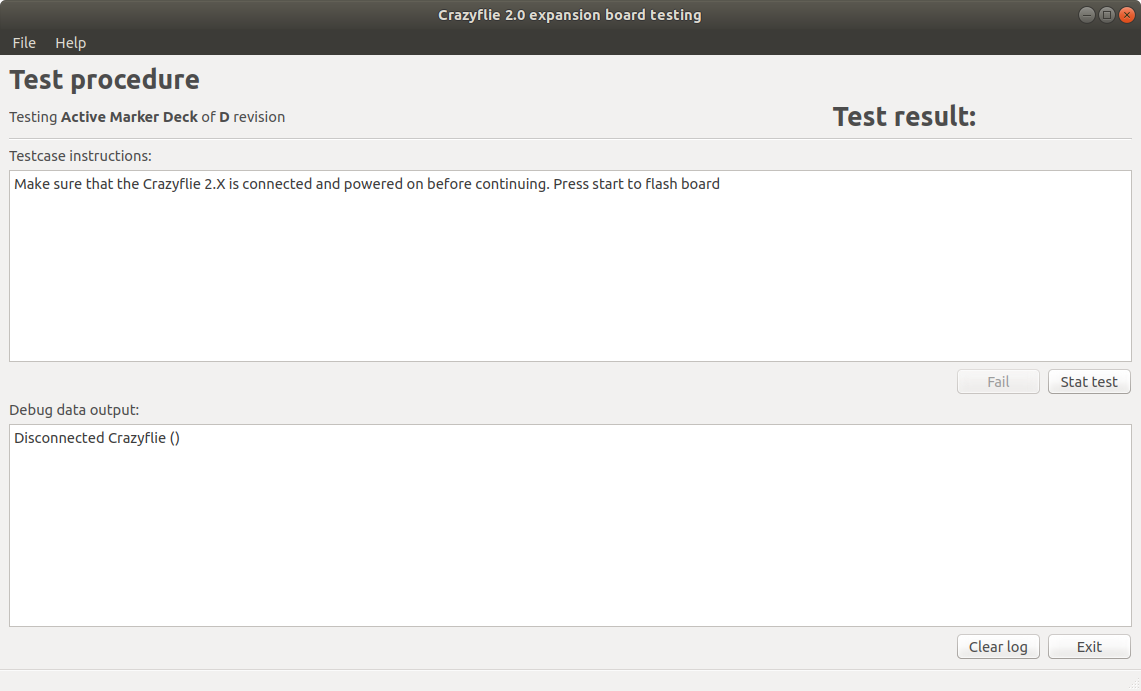Maximize the board testing window

pyautogui.click(x=1106, y=15)
